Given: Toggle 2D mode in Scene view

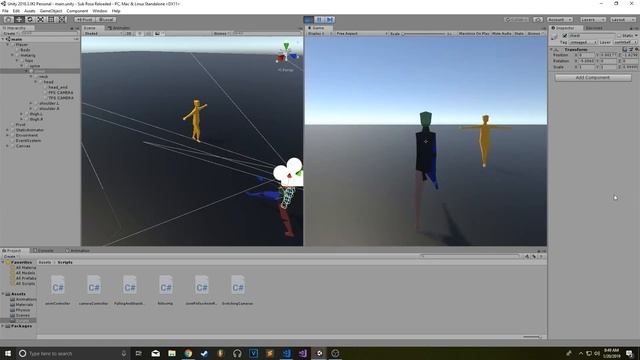Looking at the screenshot, I should point(129,33).
